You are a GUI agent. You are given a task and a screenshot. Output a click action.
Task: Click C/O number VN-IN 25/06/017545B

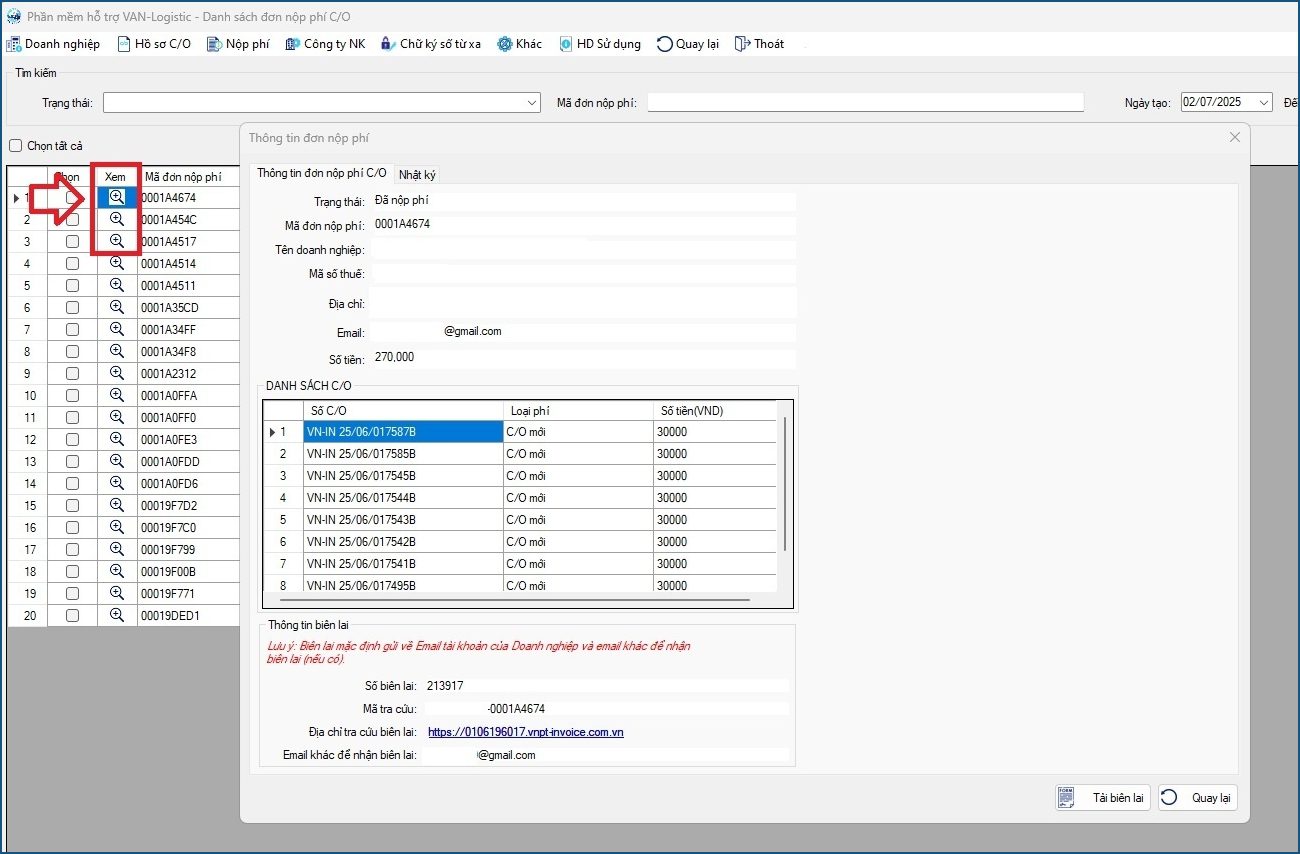pos(403,476)
